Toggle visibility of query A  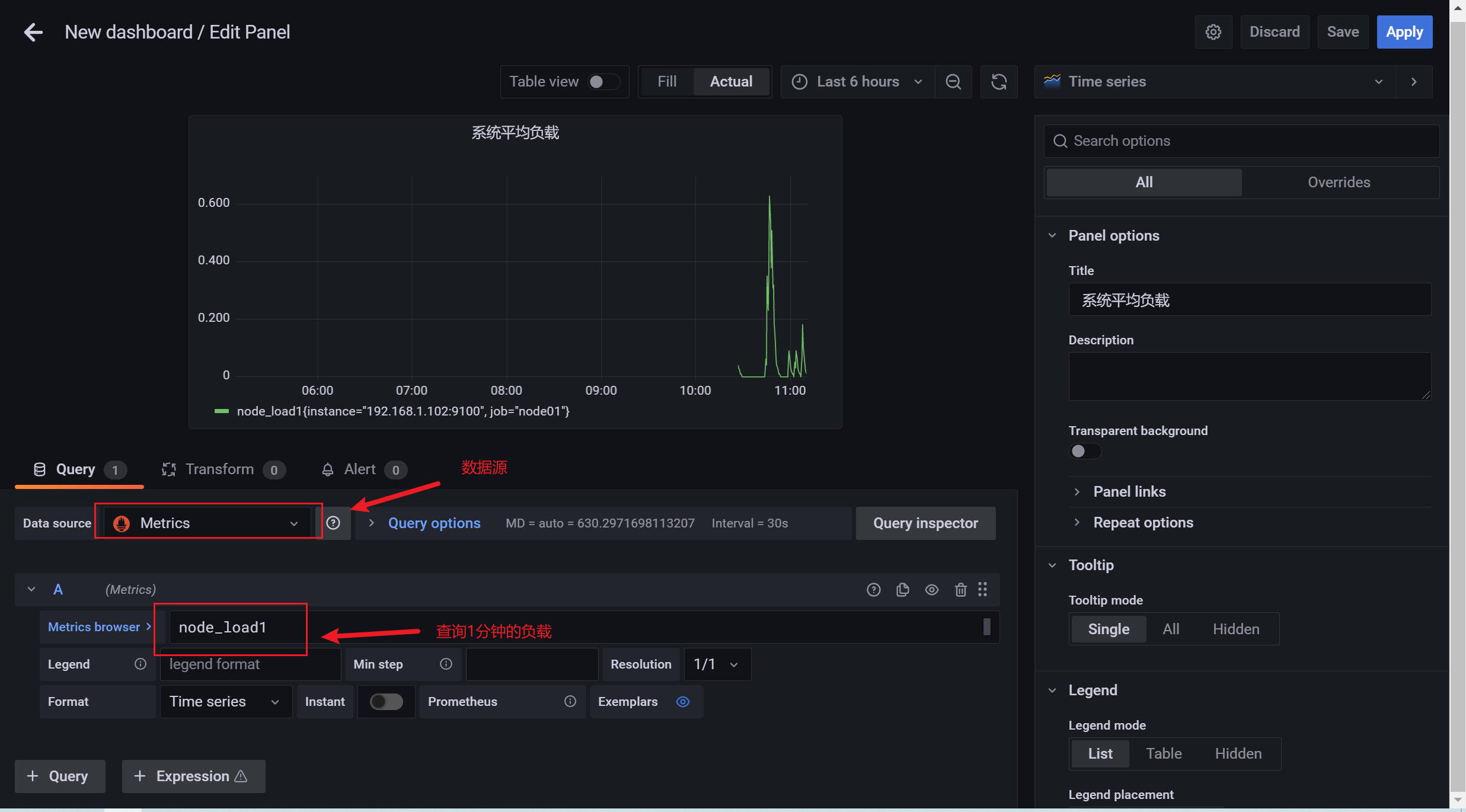pyautogui.click(x=932, y=590)
